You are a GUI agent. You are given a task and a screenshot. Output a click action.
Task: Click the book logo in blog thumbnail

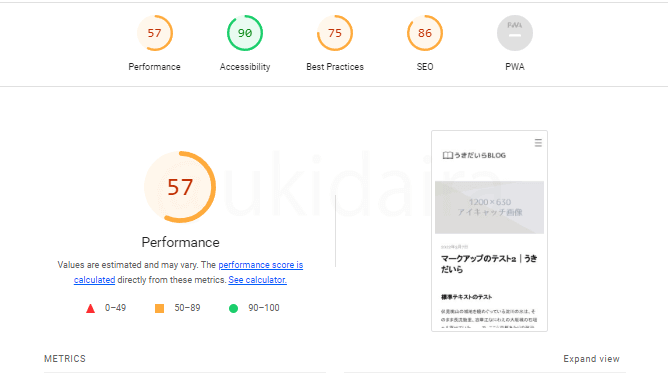point(447,155)
